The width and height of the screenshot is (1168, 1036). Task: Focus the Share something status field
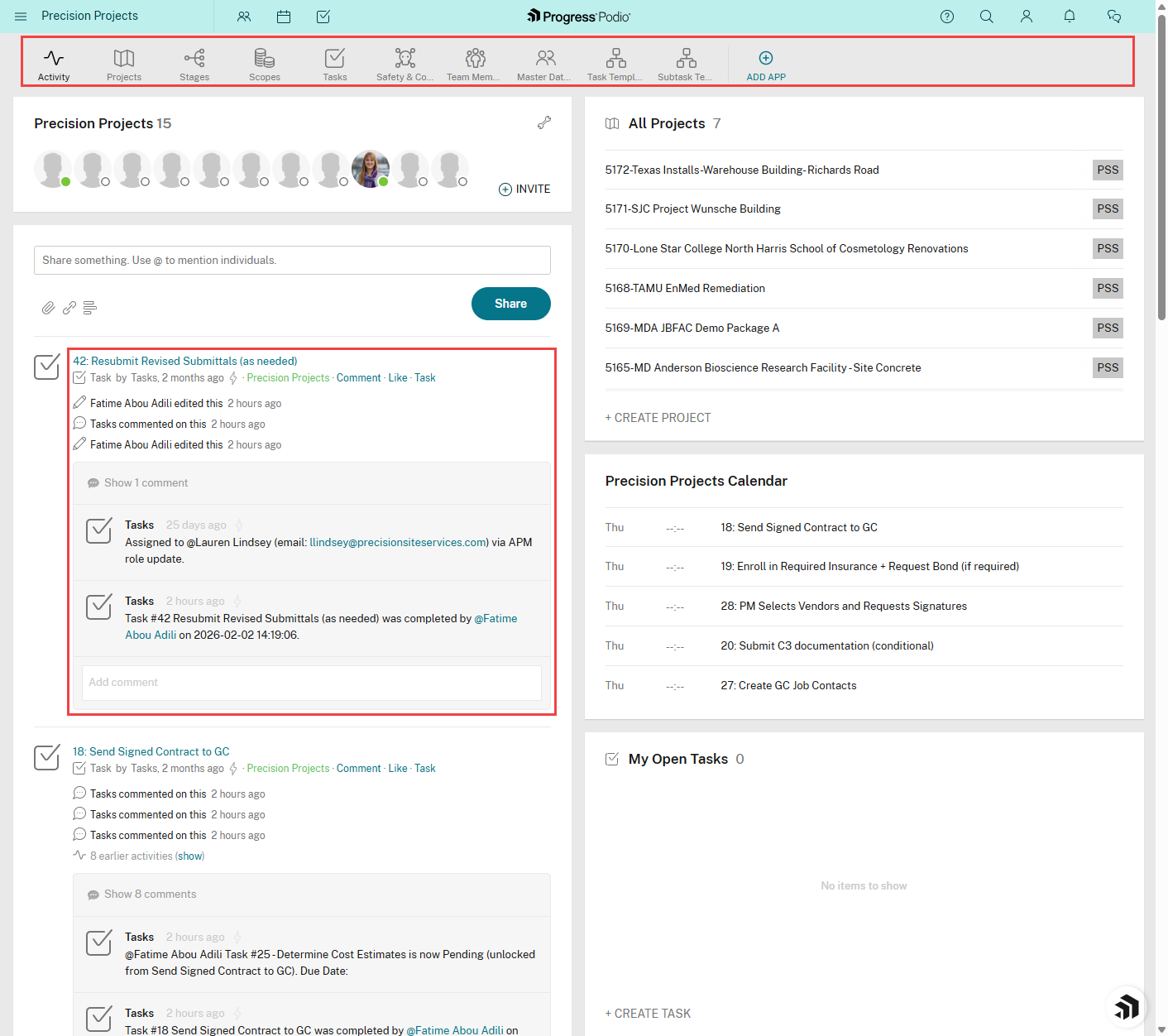[292, 260]
